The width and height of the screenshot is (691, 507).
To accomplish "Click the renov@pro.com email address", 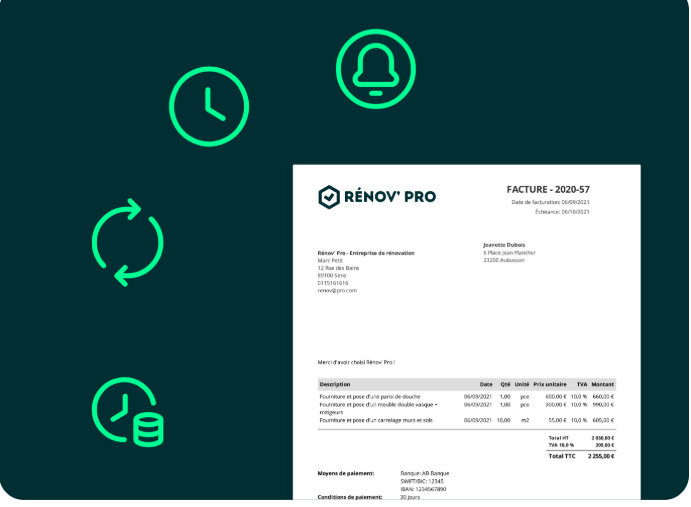I will [x=337, y=290].
